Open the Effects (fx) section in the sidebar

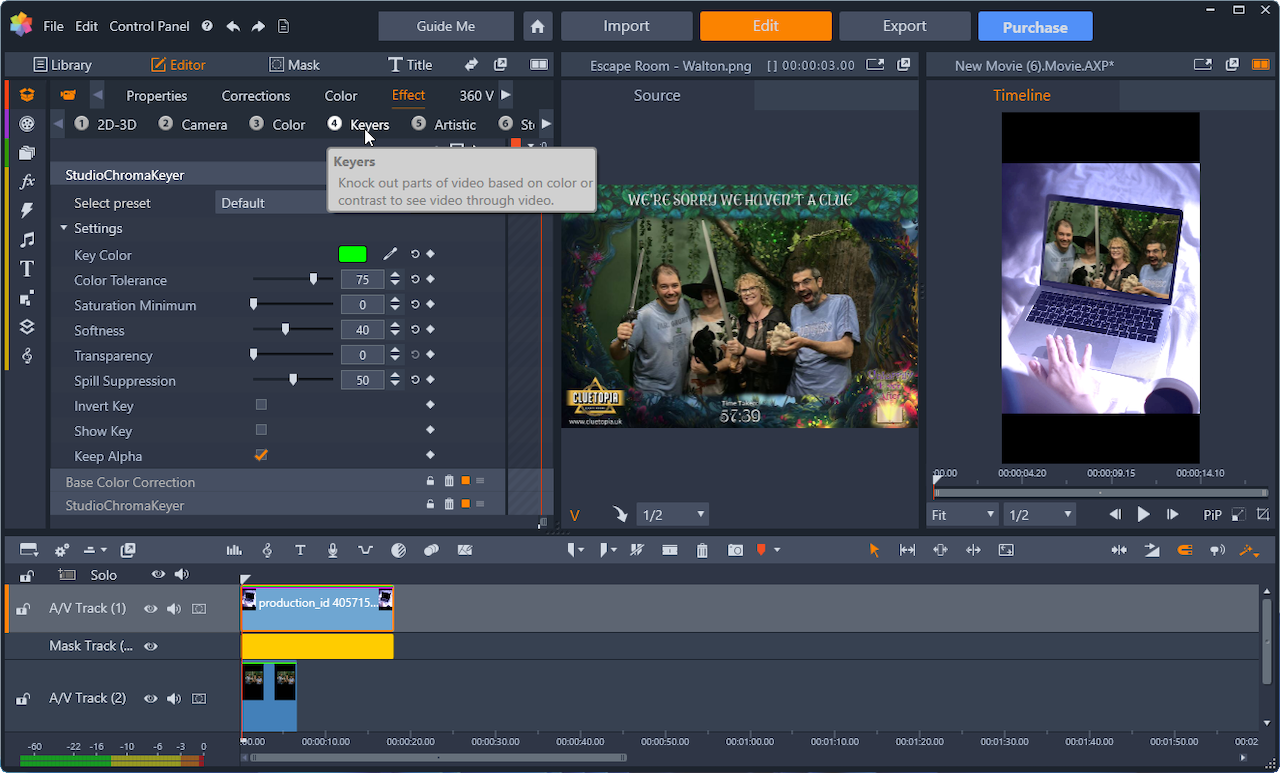26,180
